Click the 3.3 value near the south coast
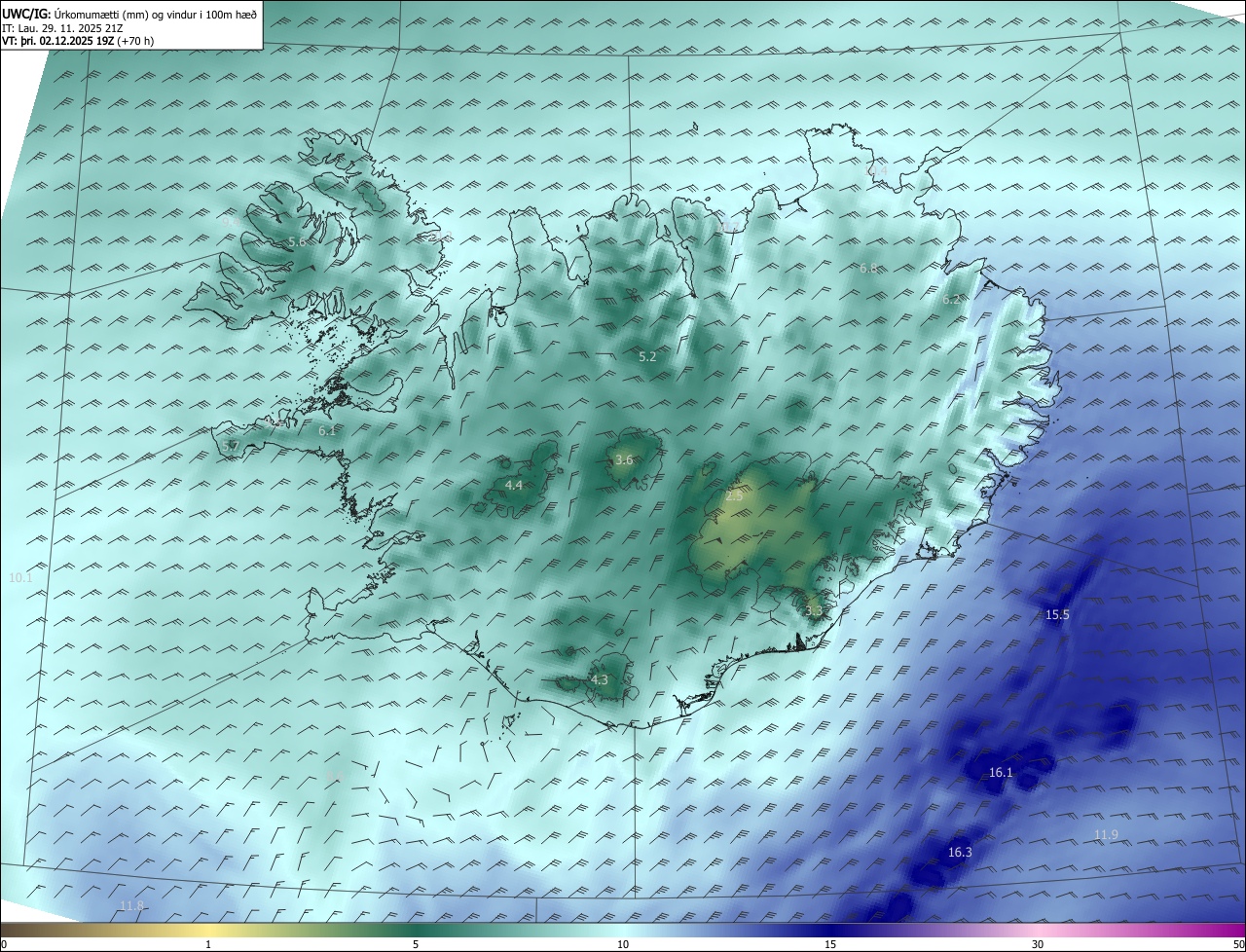 click(814, 611)
